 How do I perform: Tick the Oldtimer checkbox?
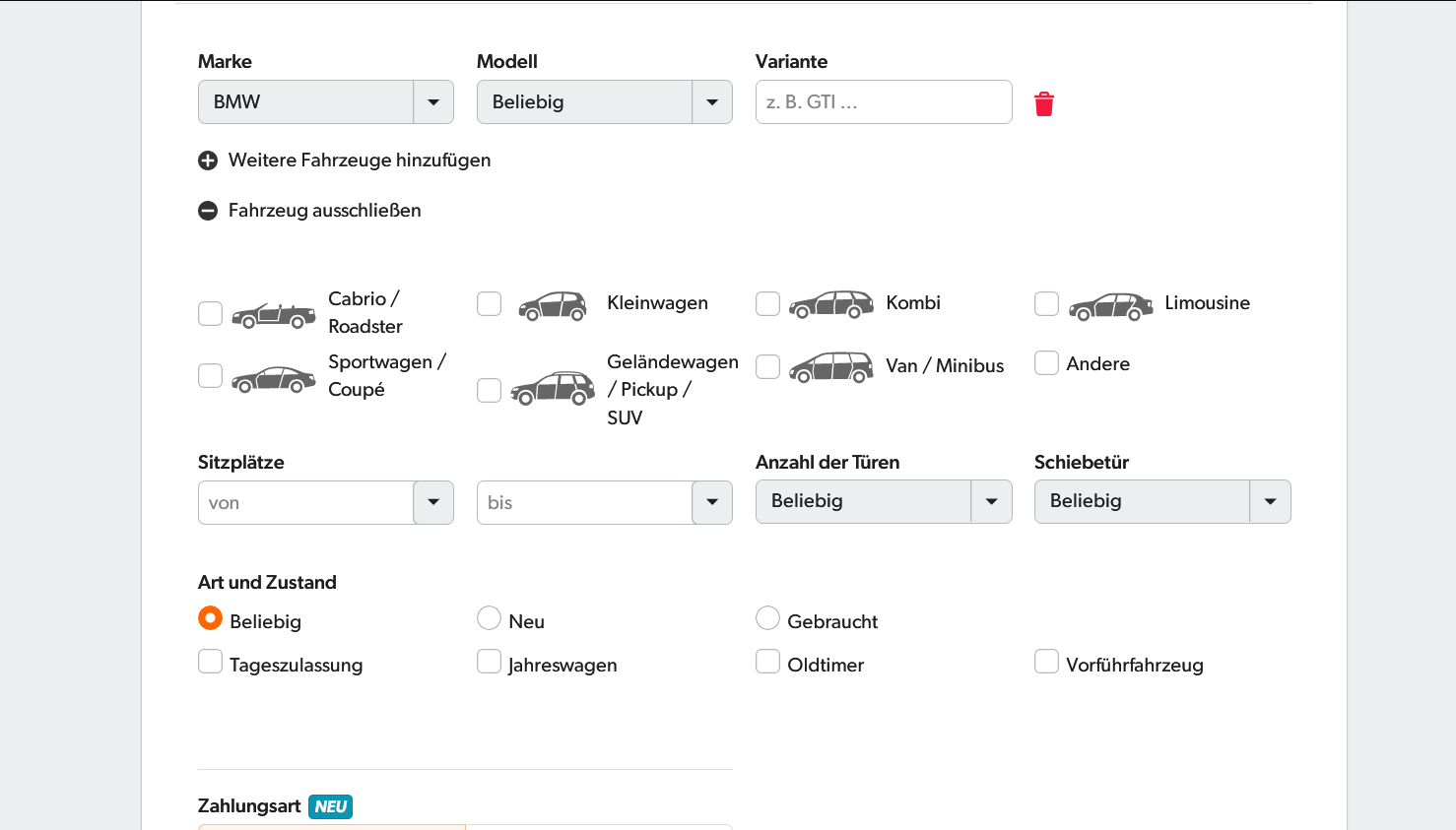[768, 662]
